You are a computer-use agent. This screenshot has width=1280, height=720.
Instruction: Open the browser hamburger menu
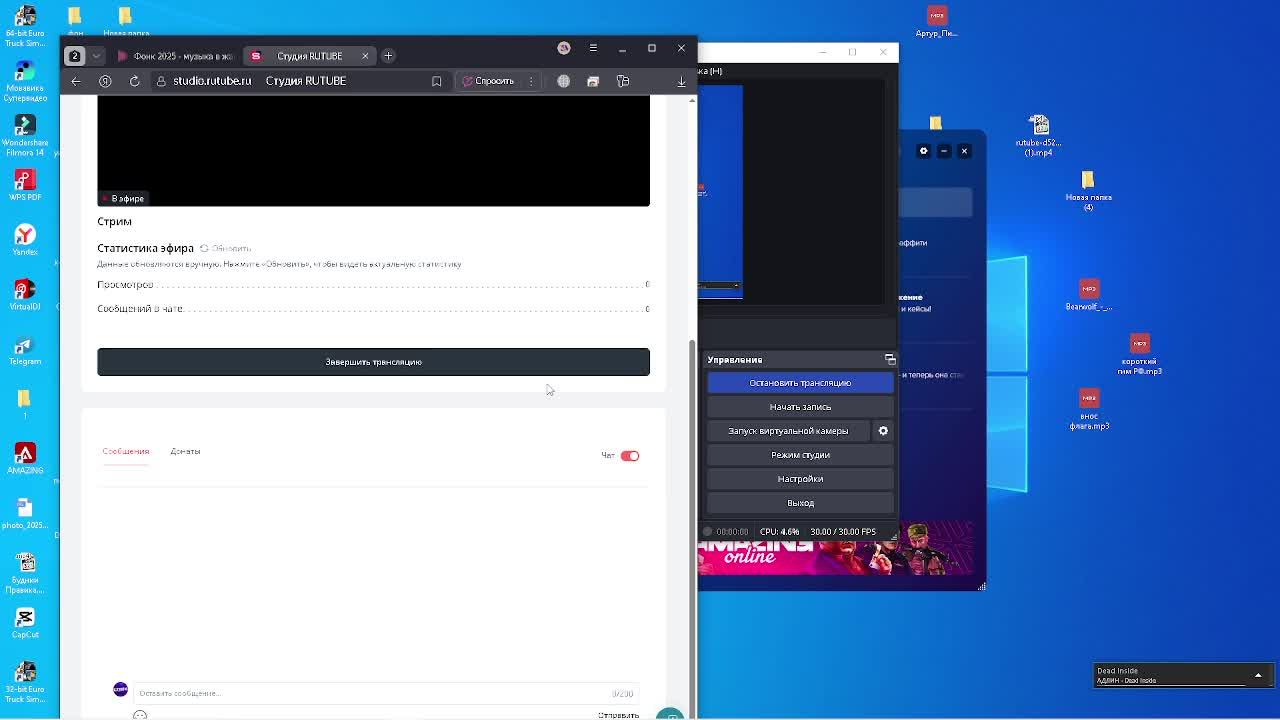593,48
